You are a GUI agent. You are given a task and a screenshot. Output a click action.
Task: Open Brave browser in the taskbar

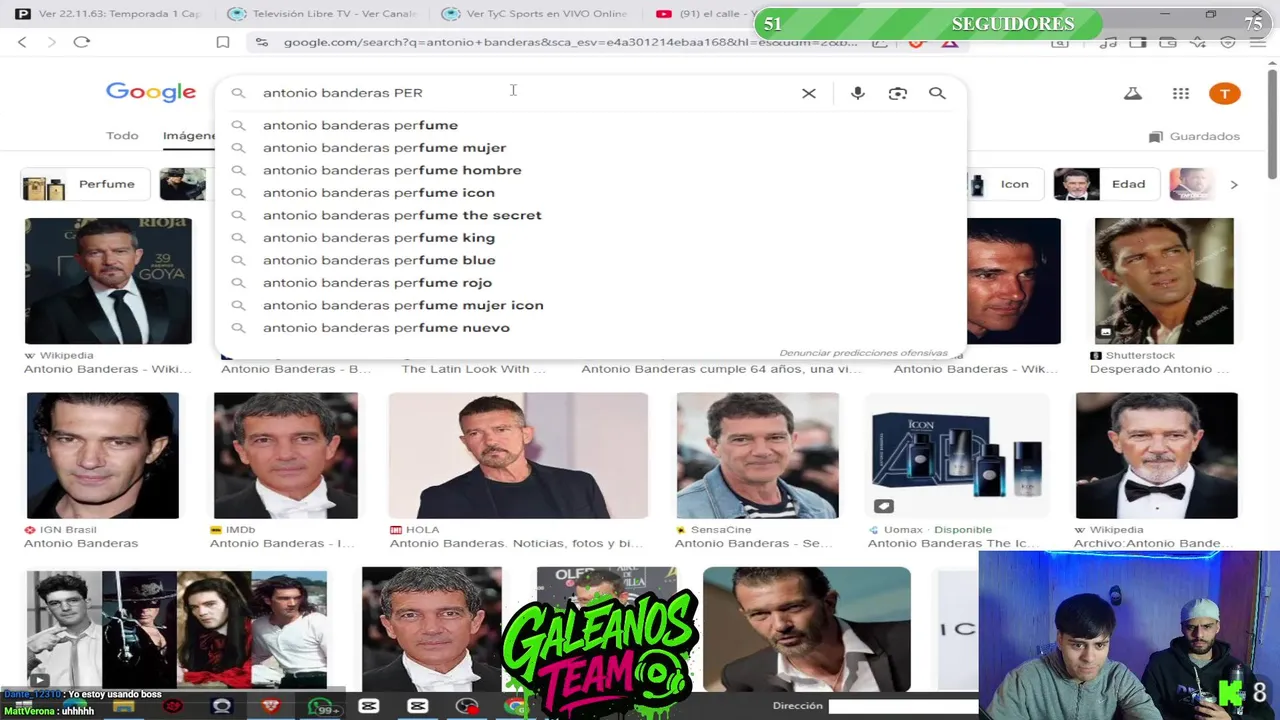pos(271,706)
